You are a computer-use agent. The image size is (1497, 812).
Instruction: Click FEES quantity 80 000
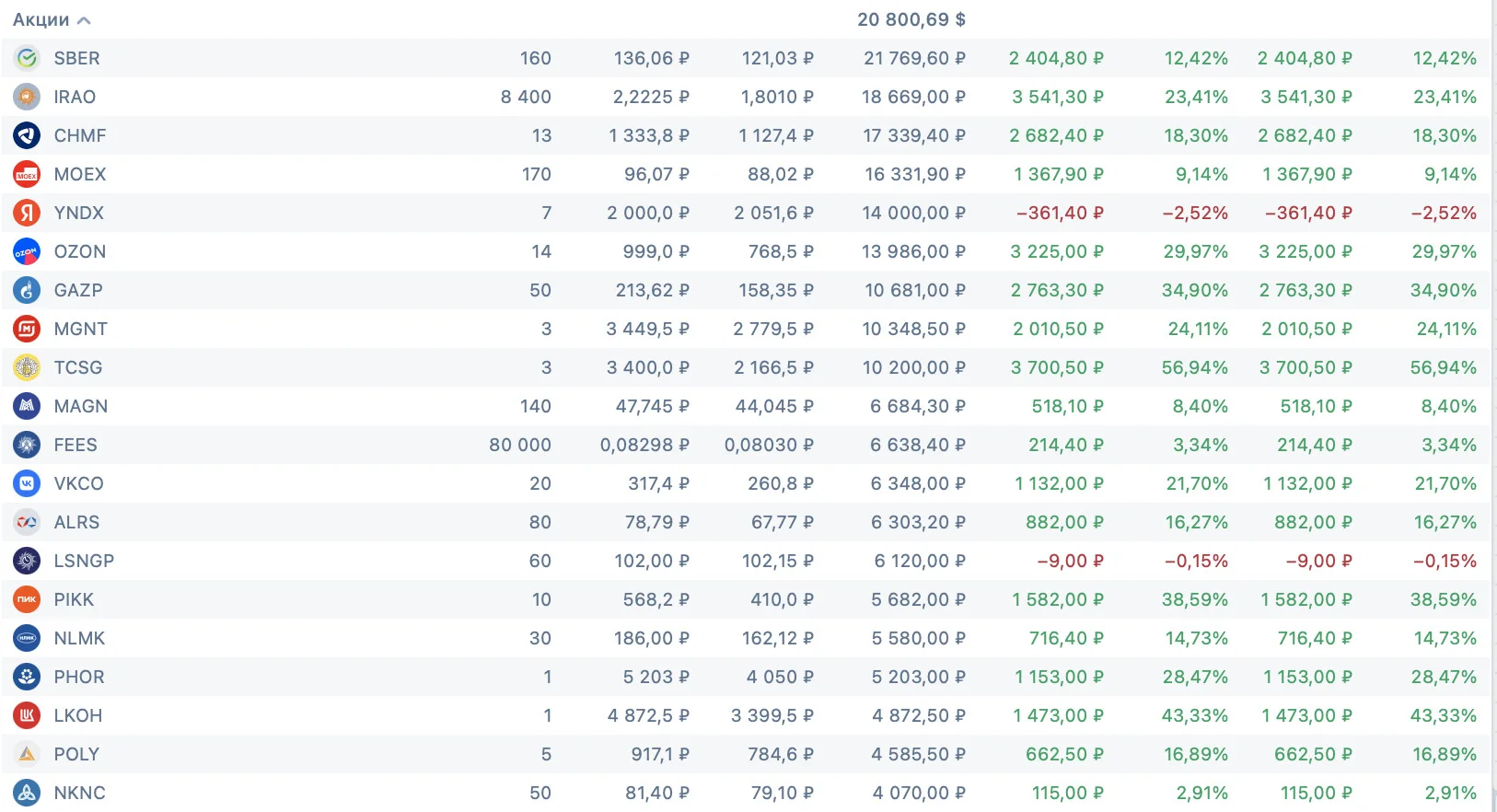(520, 445)
